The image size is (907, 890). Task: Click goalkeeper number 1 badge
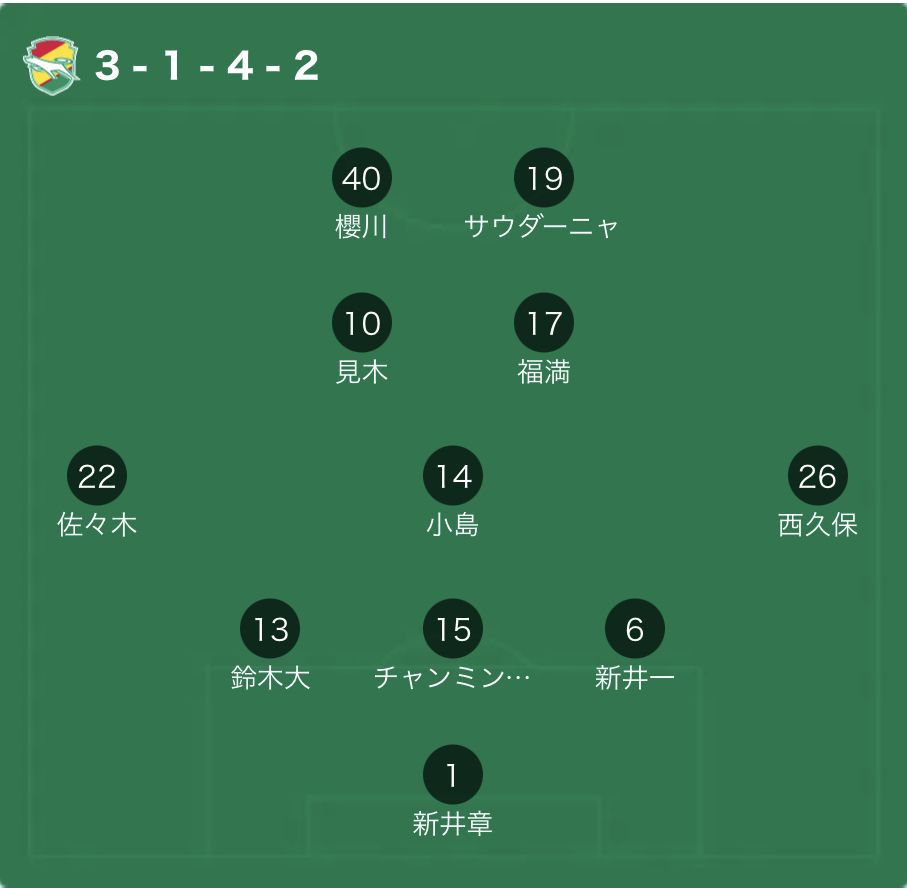(x=453, y=775)
